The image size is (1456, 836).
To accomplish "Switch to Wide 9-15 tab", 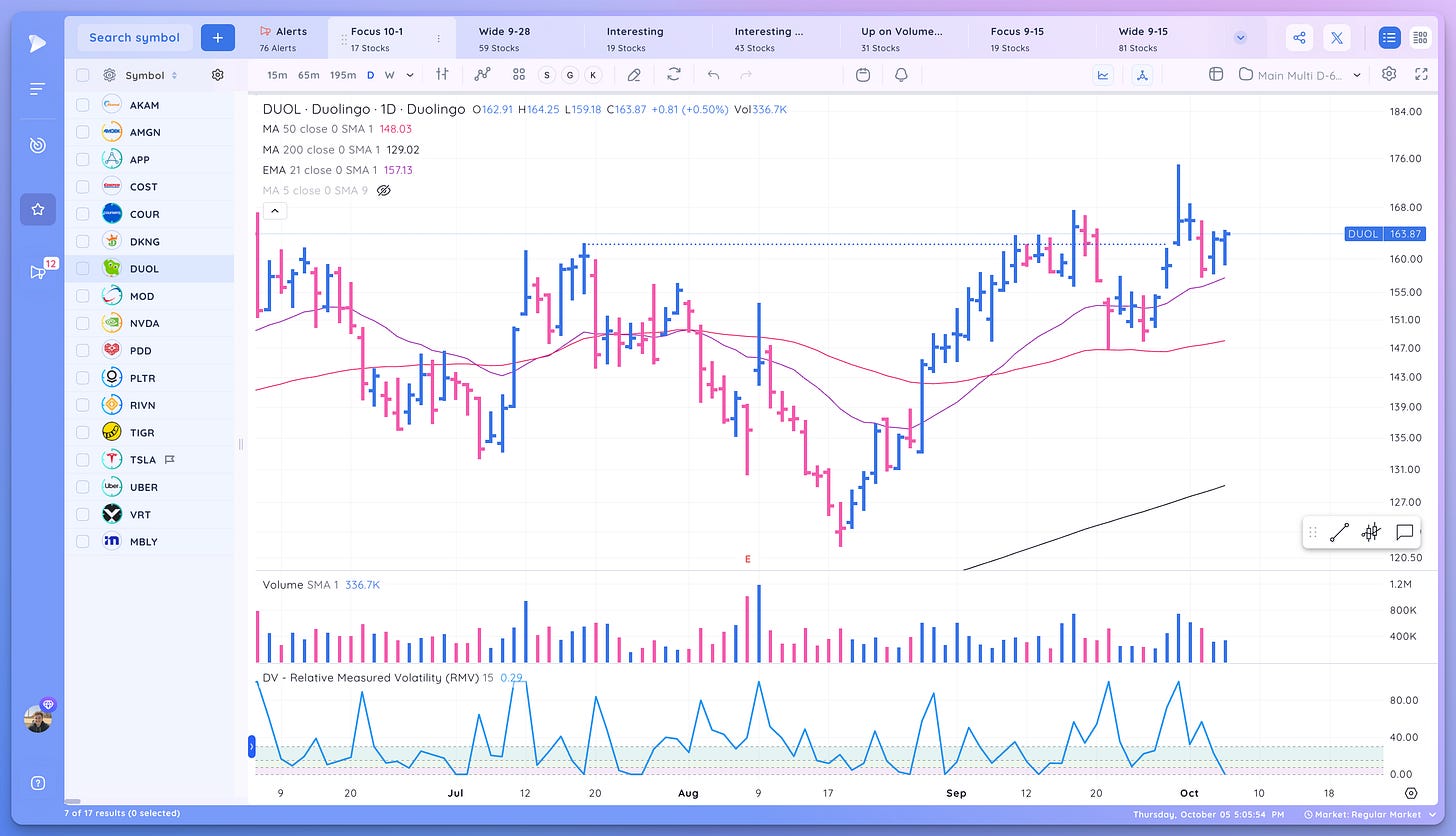I will coord(1143,38).
